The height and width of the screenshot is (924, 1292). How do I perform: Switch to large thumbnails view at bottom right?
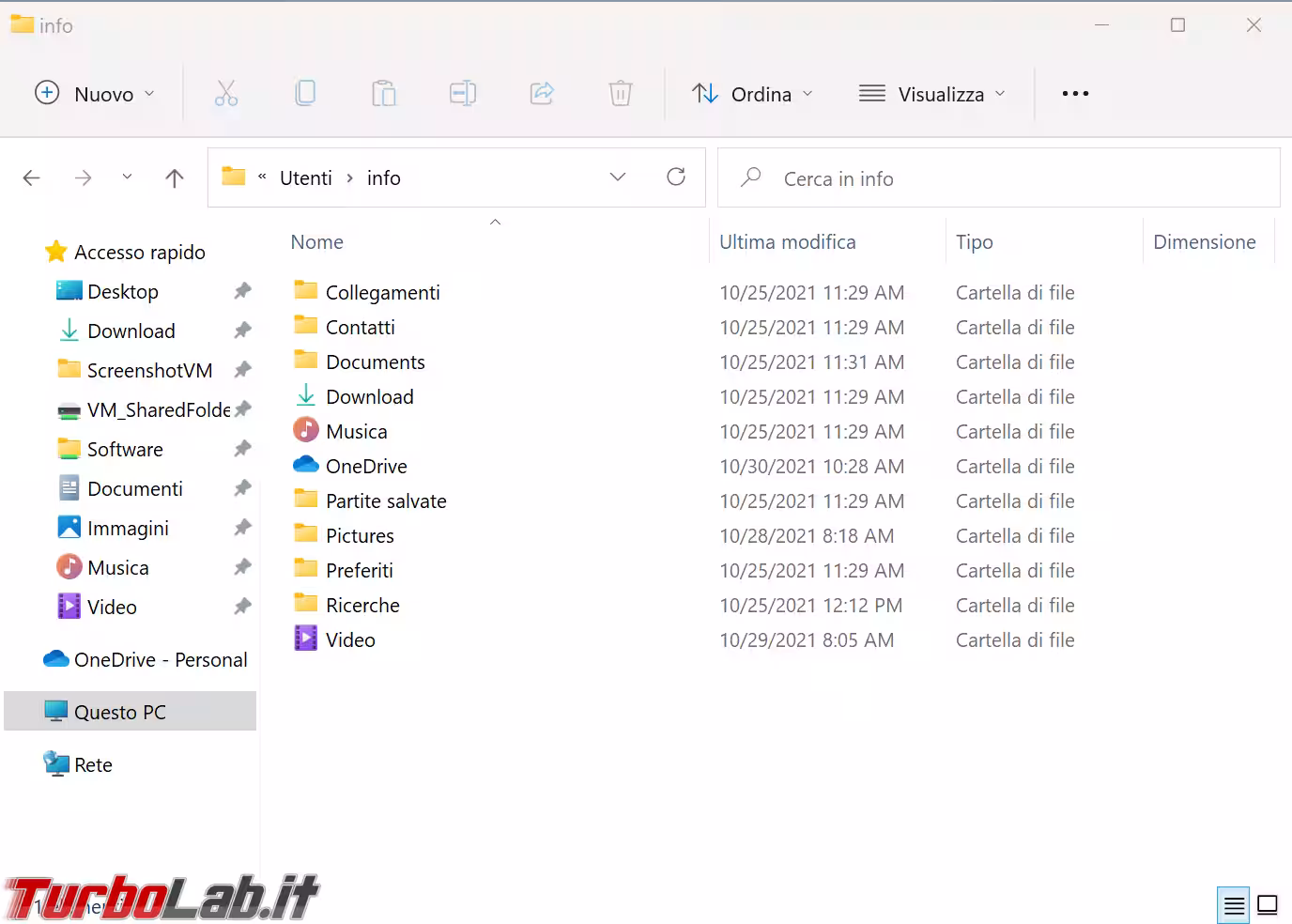[1267, 904]
